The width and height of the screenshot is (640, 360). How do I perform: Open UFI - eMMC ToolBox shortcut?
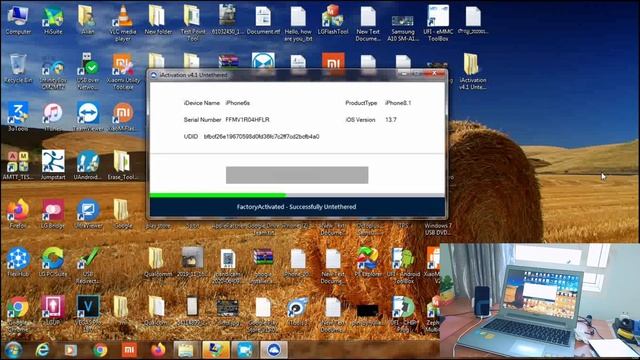tap(438, 23)
